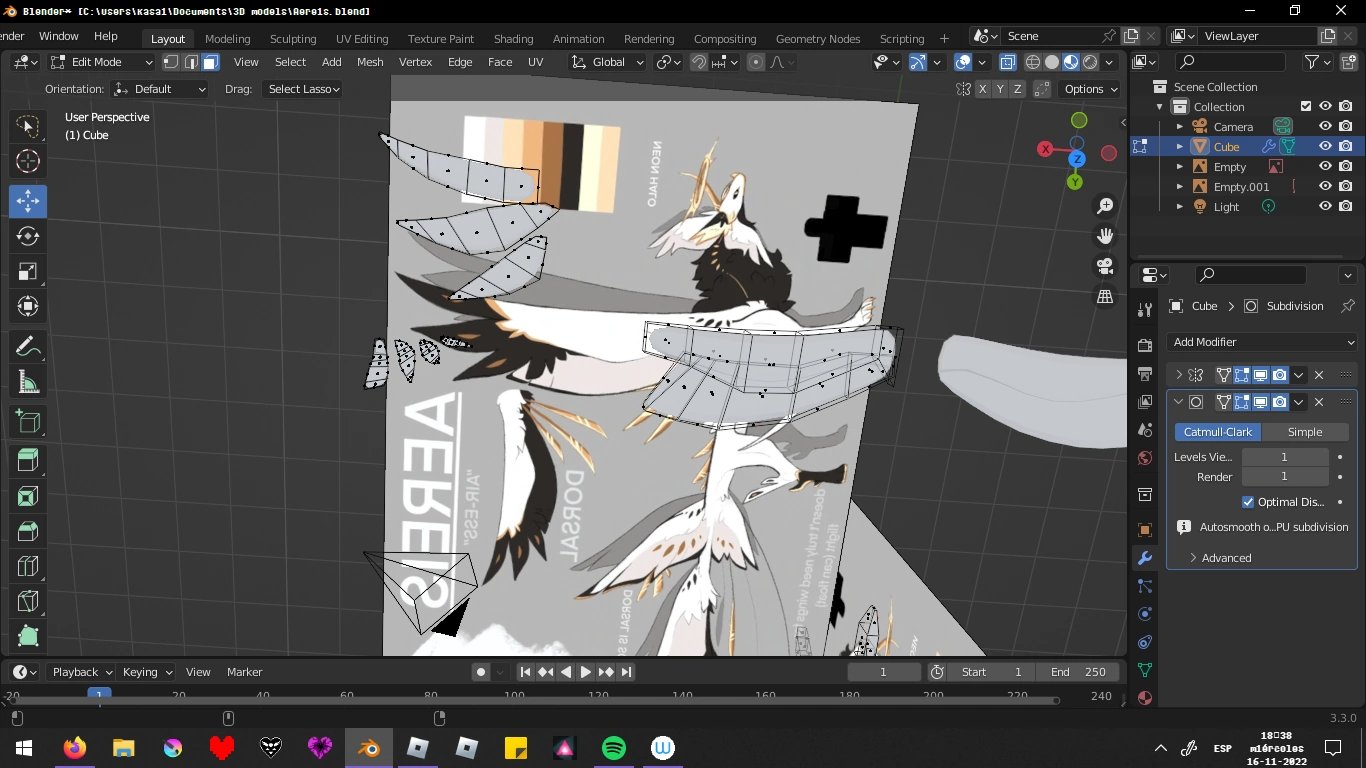Hide the Light object in the outliner
The image size is (1366, 768).
pyautogui.click(x=1325, y=206)
